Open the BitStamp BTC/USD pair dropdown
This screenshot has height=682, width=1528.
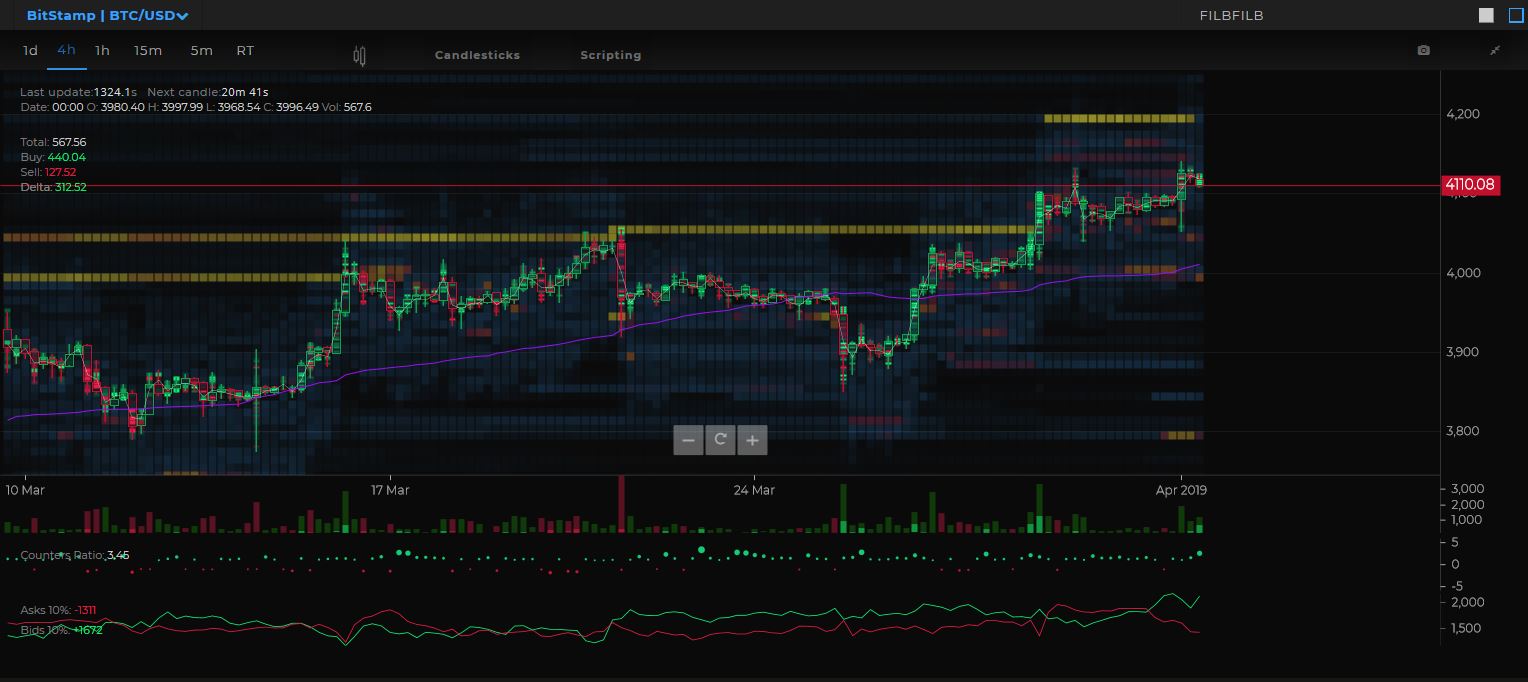[x=107, y=15]
